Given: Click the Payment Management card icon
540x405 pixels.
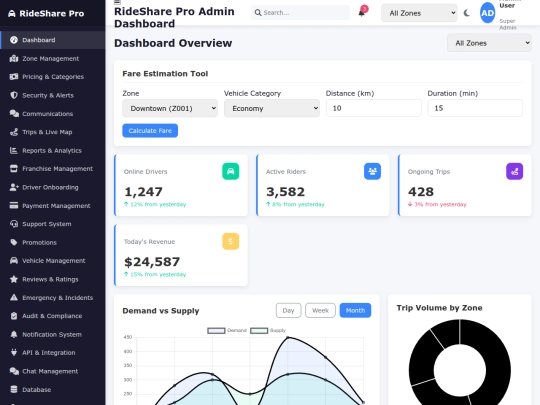Looking at the screenshot, I should tap(14, 206).
